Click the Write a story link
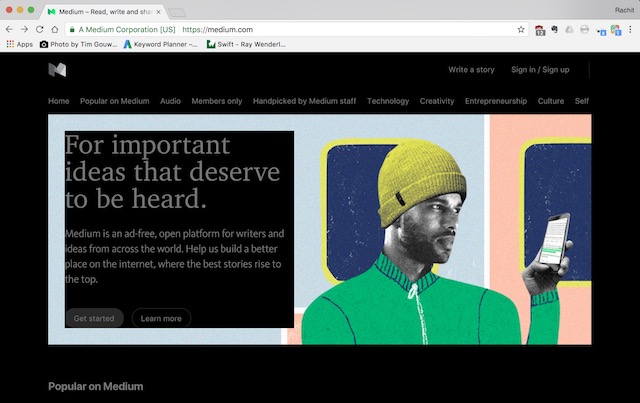Viewport: 640px width, 403px height. [x=471, y=70]
